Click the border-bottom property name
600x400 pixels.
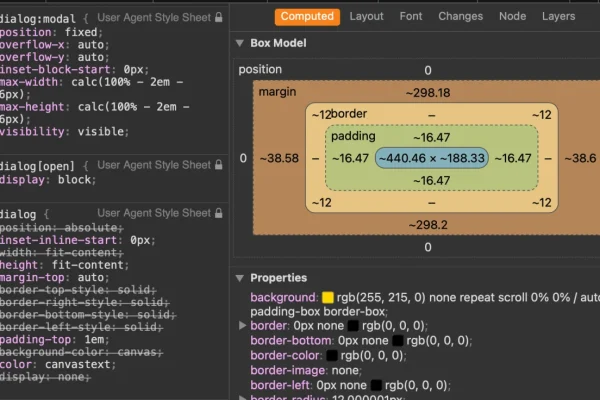[x=291, y=341]
